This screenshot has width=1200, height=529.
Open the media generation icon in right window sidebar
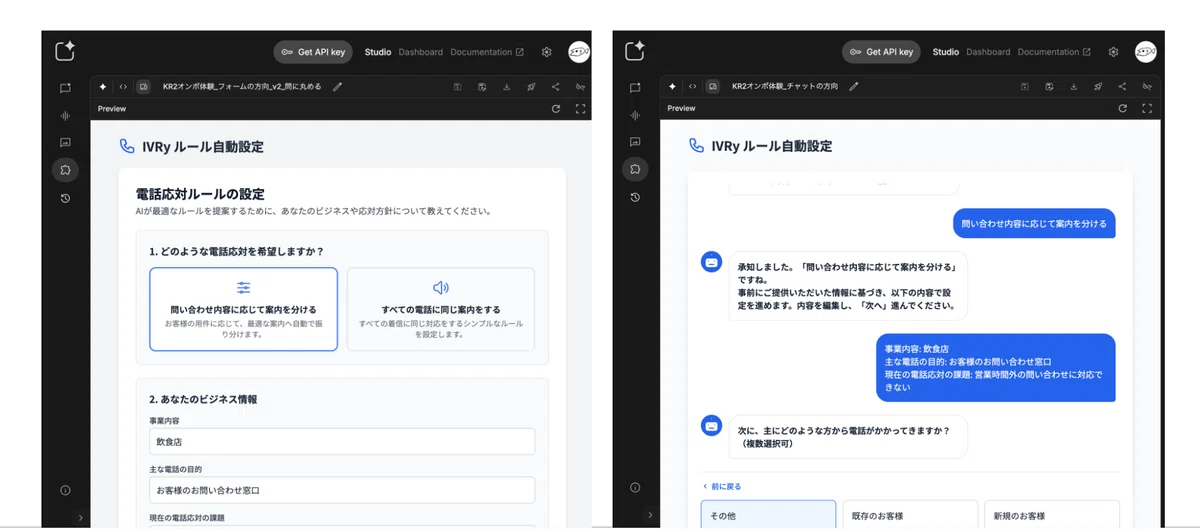(634, 143)
